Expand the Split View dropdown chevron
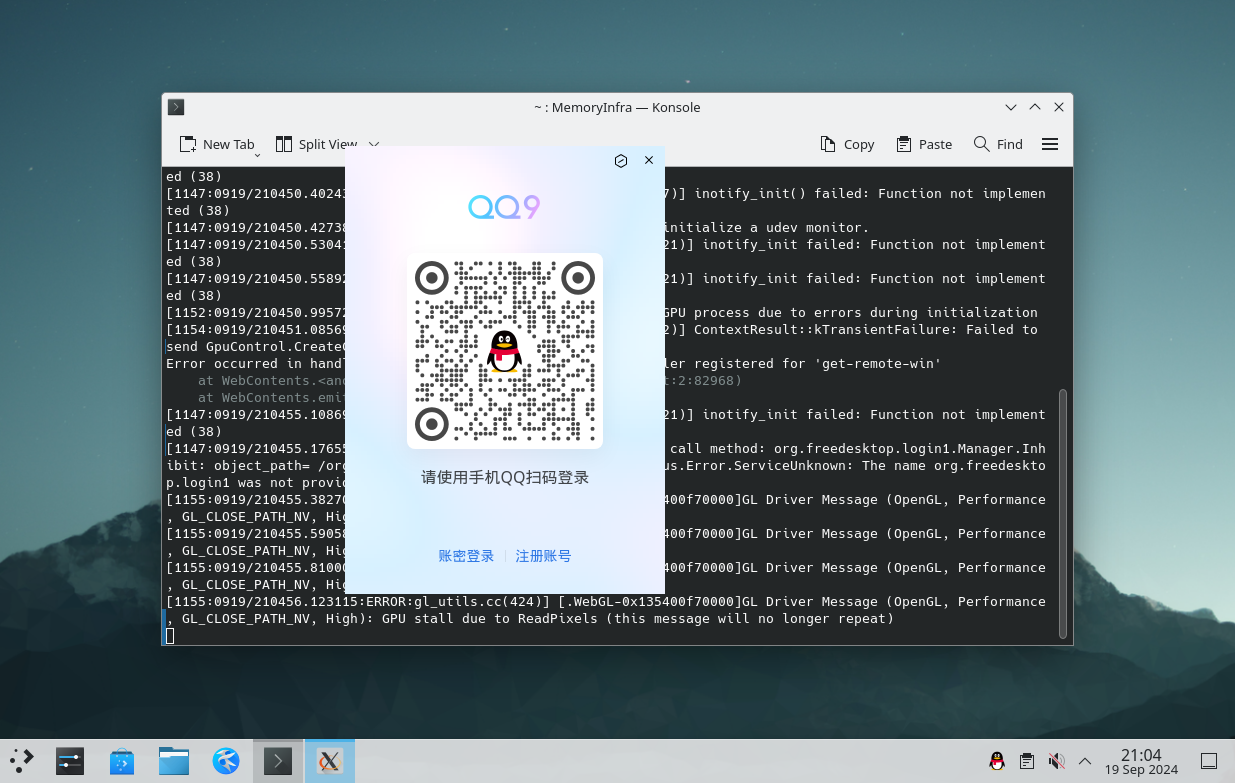 [x=374, y=144]
